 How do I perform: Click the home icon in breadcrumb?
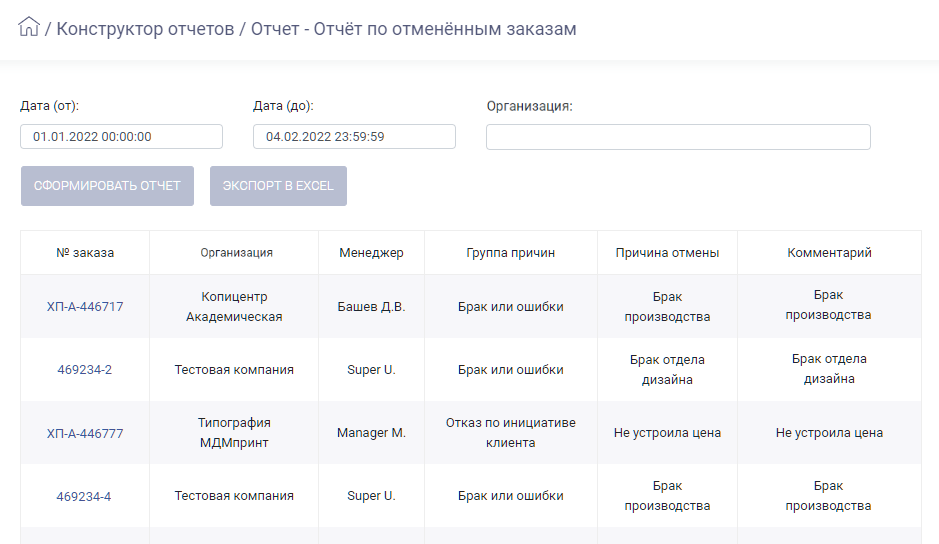point(28,27)
